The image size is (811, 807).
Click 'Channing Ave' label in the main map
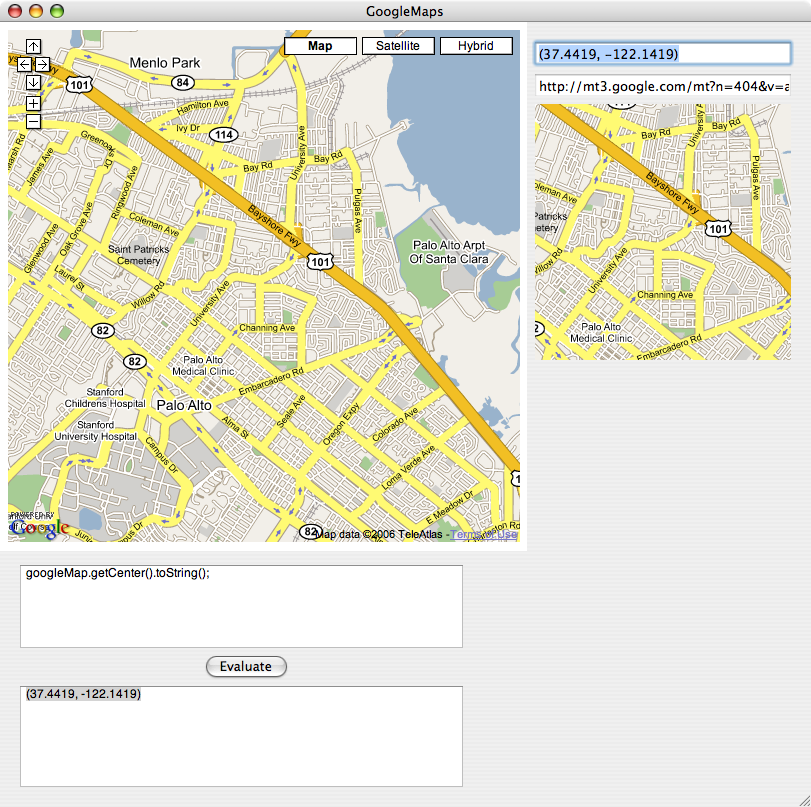coord(267,328)
